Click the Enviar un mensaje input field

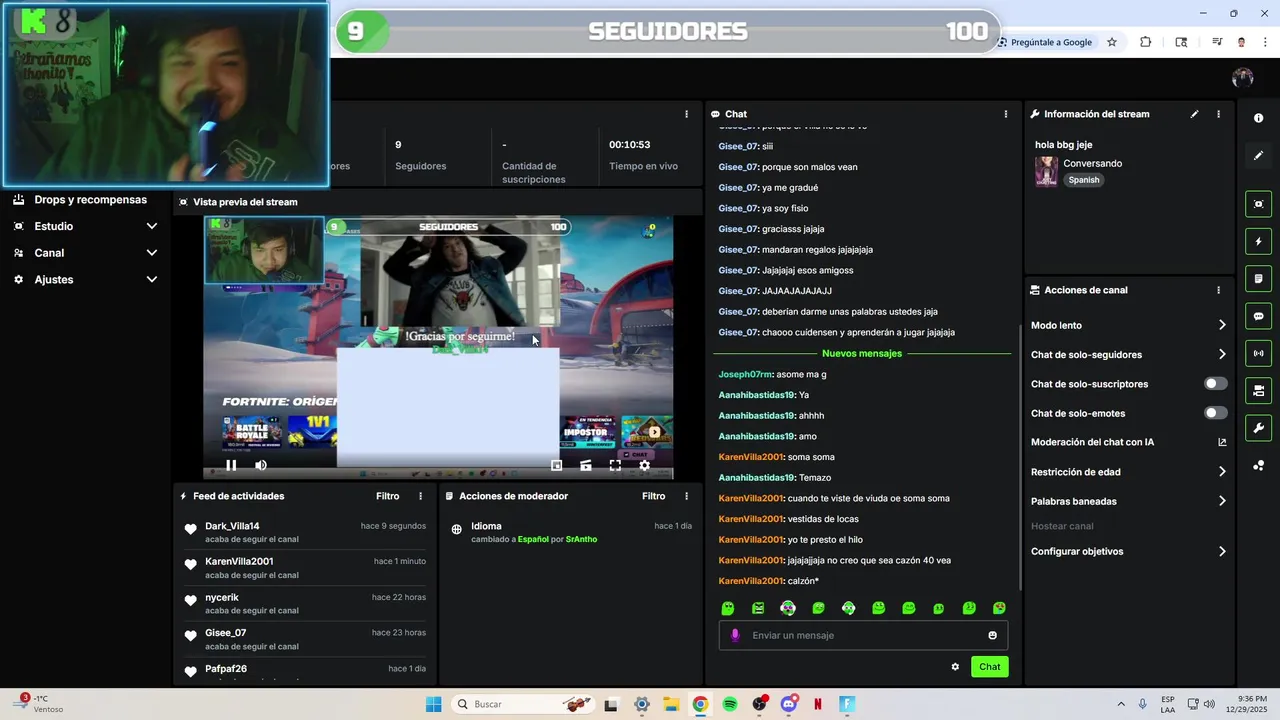863,635
